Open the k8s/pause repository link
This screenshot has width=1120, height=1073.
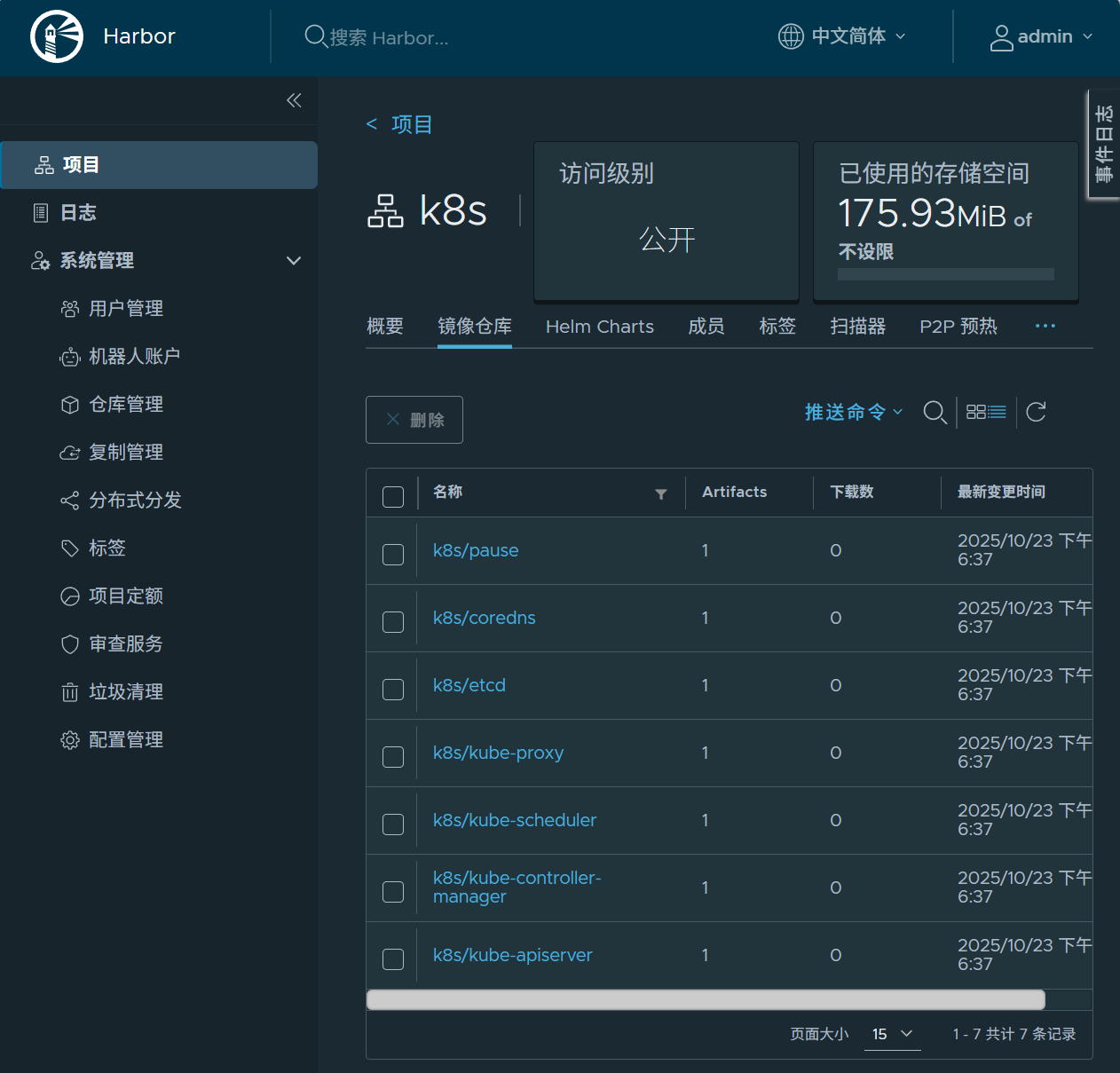tap(476, 550)
